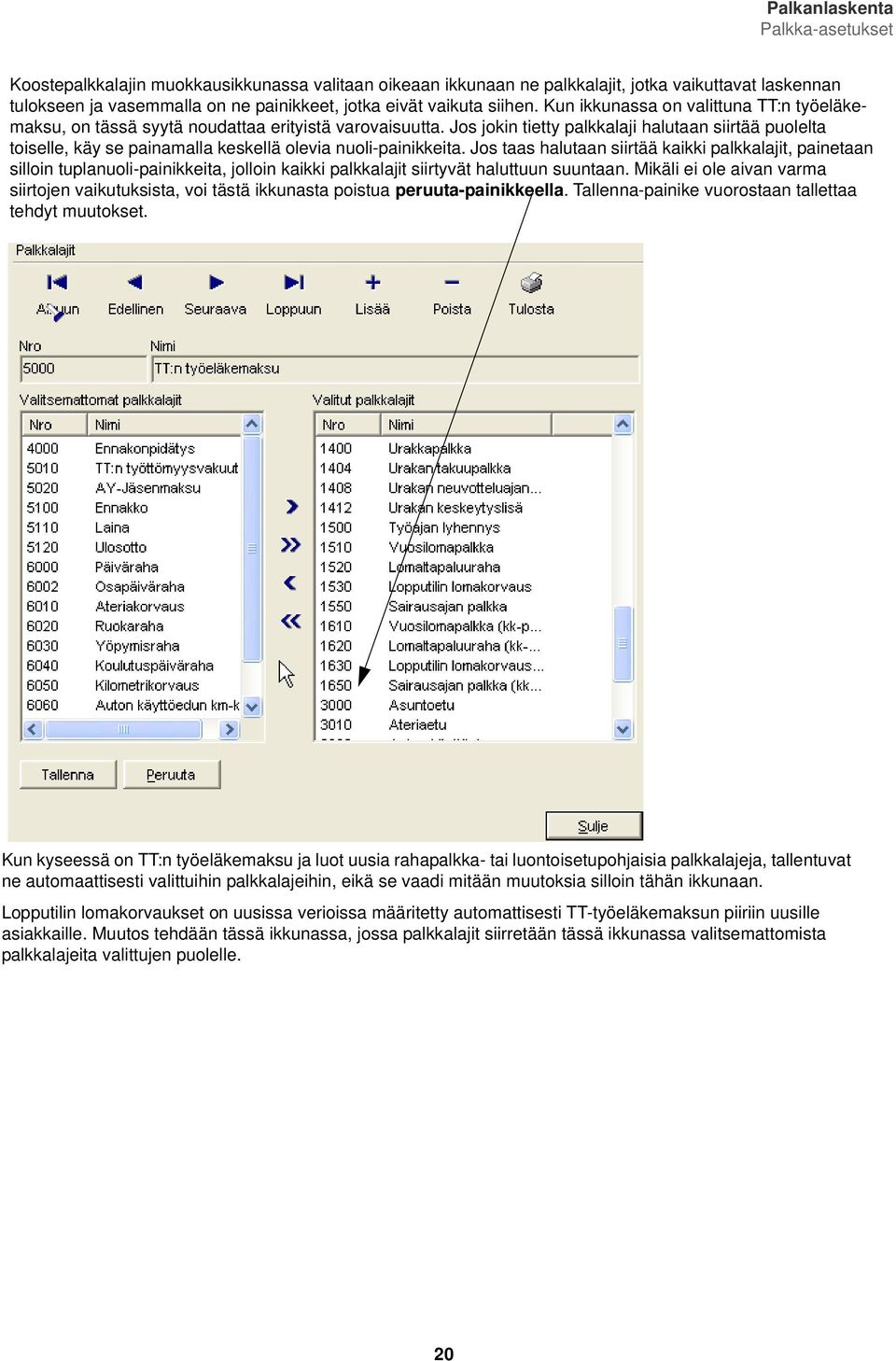Viewport: 896px width, 1361px height.
Task: Select row 6050 Kilometrikorvaus
Action: [132, 685]
